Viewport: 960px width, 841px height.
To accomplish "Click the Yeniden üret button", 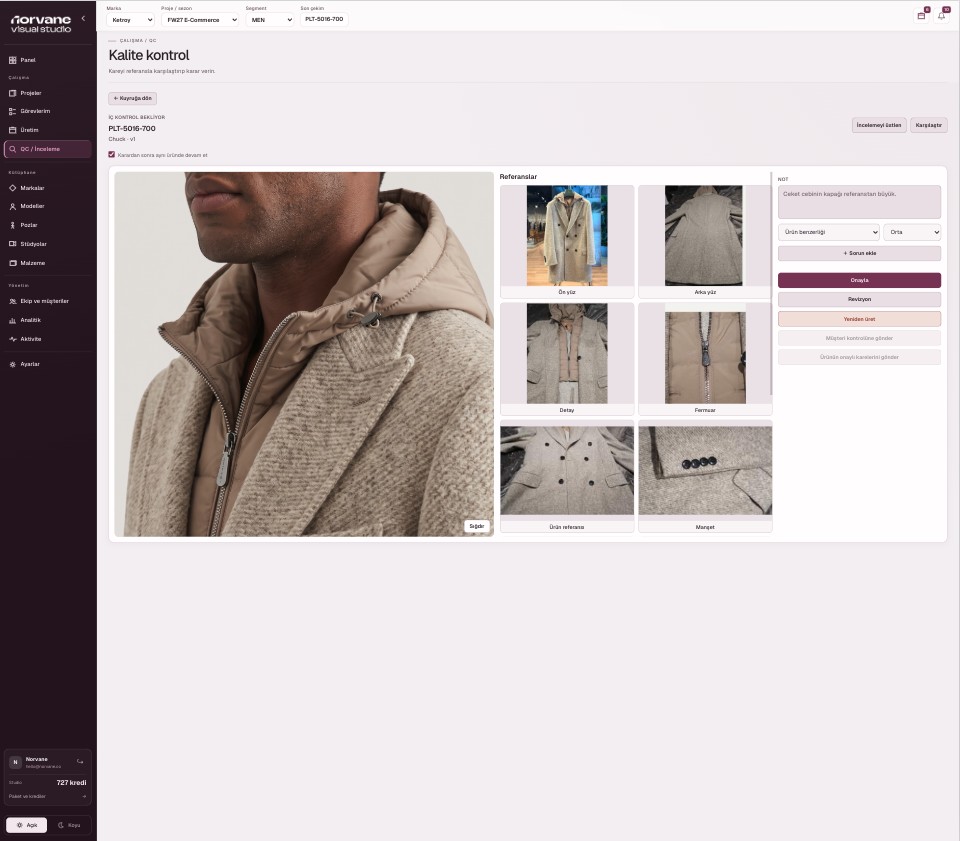I will click(x=859, y=319).
